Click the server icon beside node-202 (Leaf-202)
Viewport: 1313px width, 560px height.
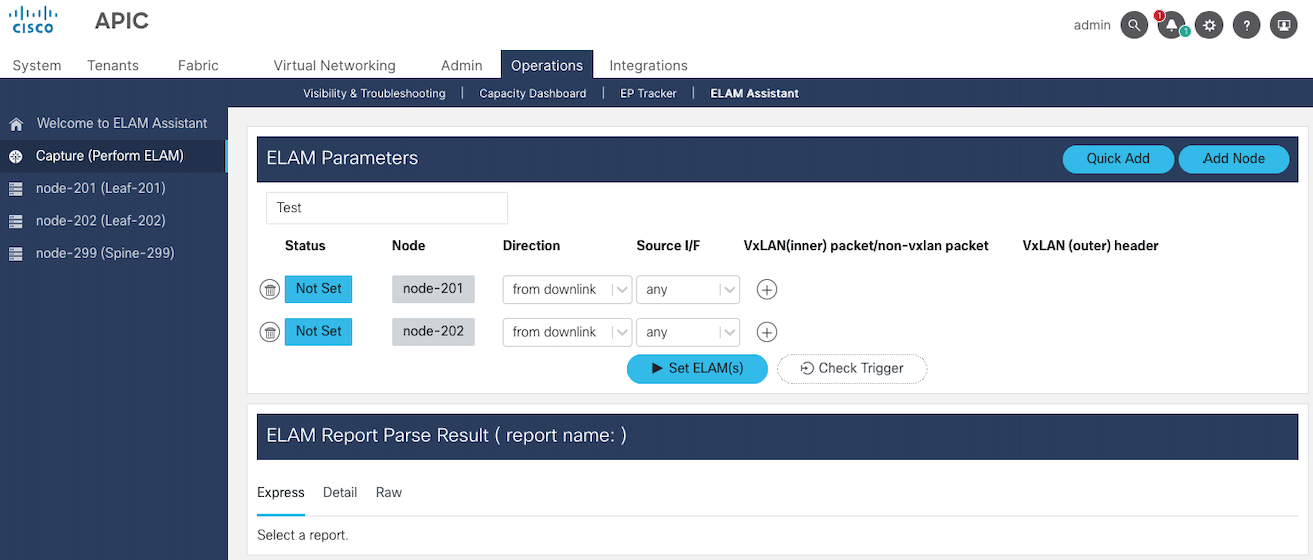pyautogui.click(x=16, y=221)
